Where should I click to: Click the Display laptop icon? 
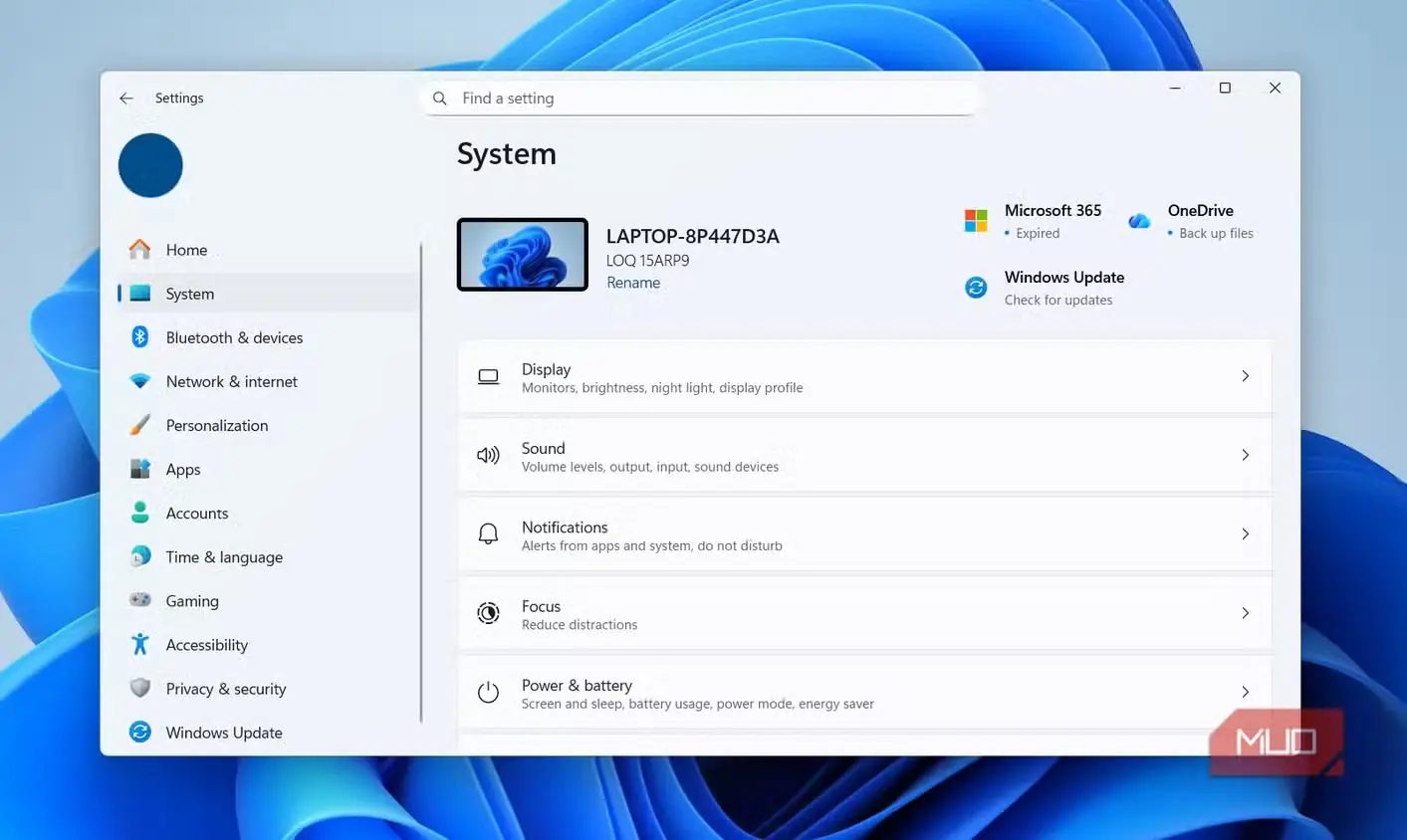[488, 377]
